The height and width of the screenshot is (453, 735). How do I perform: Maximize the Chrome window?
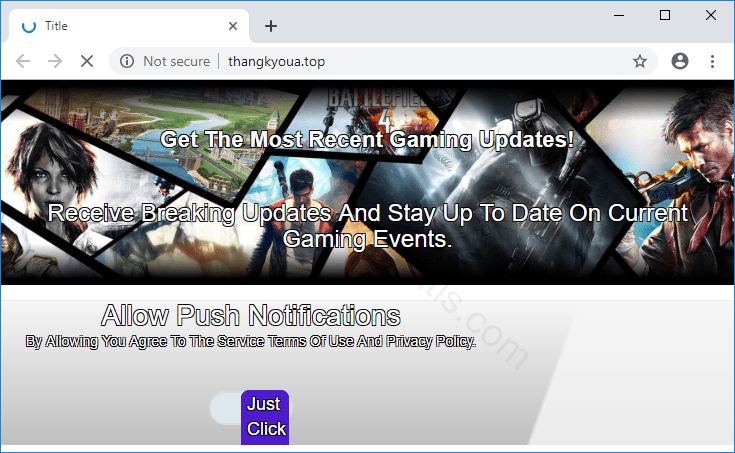click(x=665, y=15)
